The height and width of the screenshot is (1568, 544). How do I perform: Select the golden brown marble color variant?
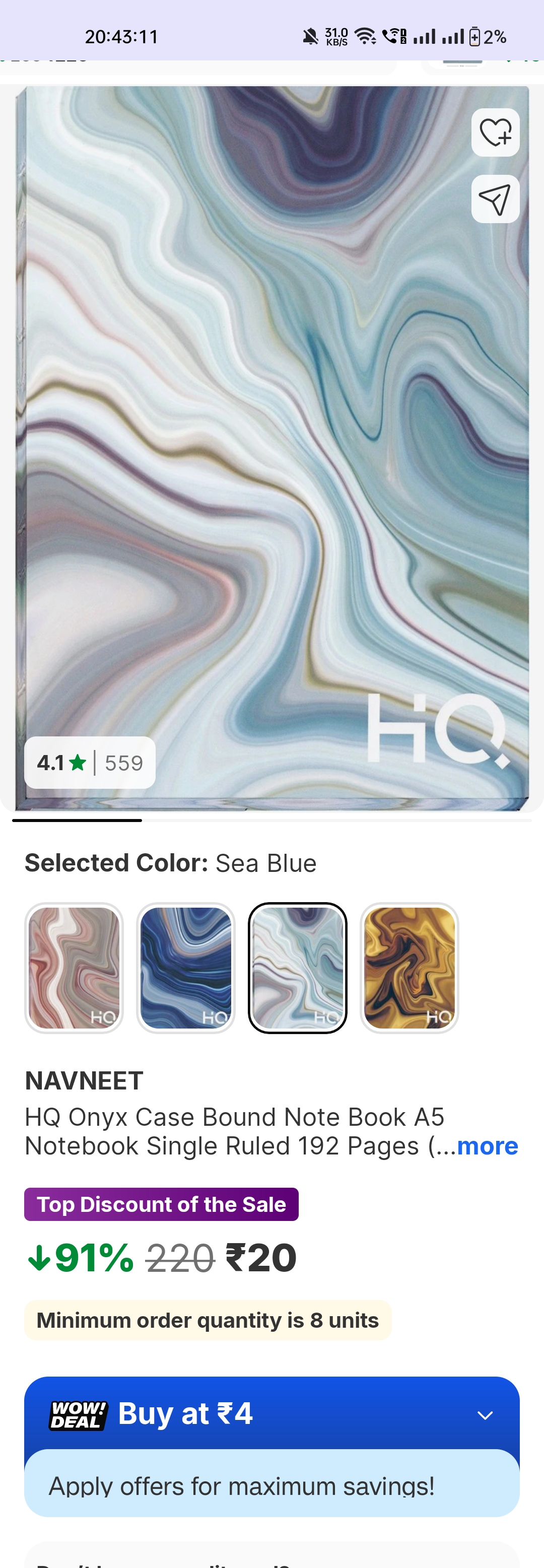(x=409, y=967)
